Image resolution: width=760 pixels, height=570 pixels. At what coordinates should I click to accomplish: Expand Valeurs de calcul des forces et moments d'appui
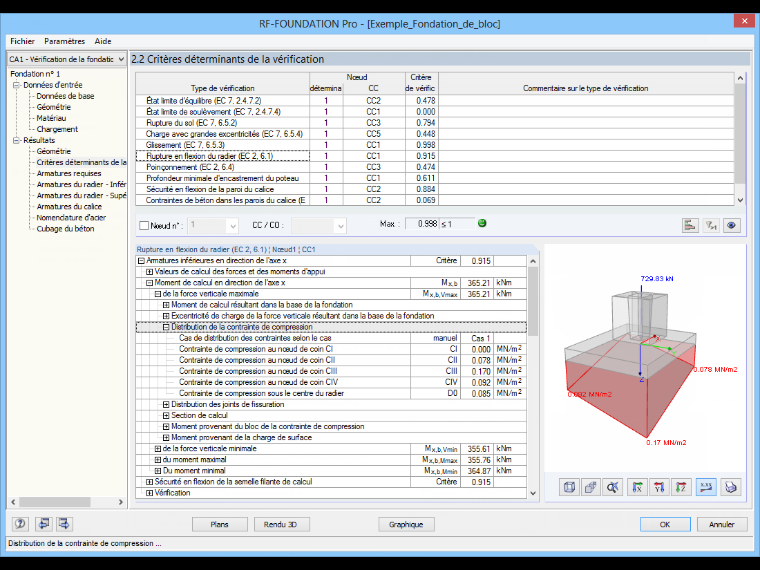[150, 272]
